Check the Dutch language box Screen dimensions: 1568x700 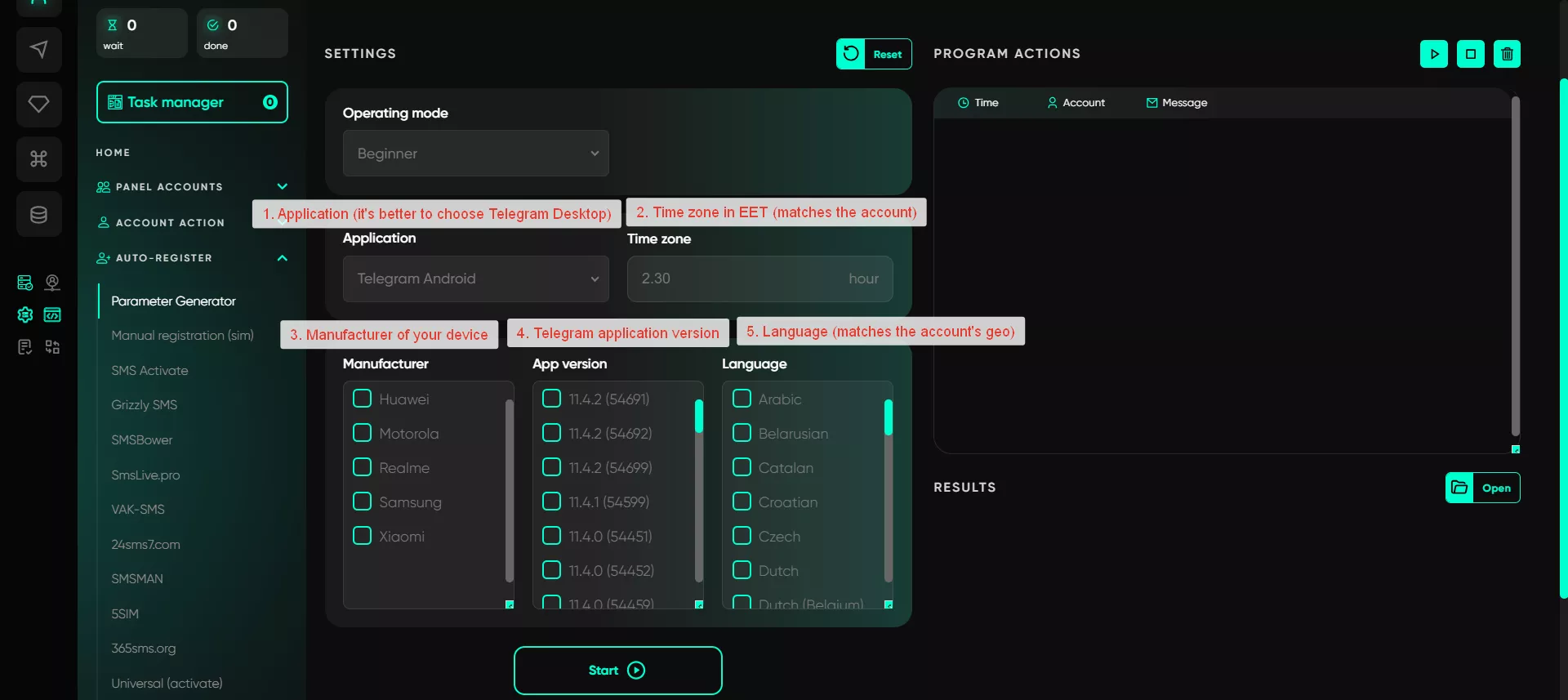(x=742, y=570)
